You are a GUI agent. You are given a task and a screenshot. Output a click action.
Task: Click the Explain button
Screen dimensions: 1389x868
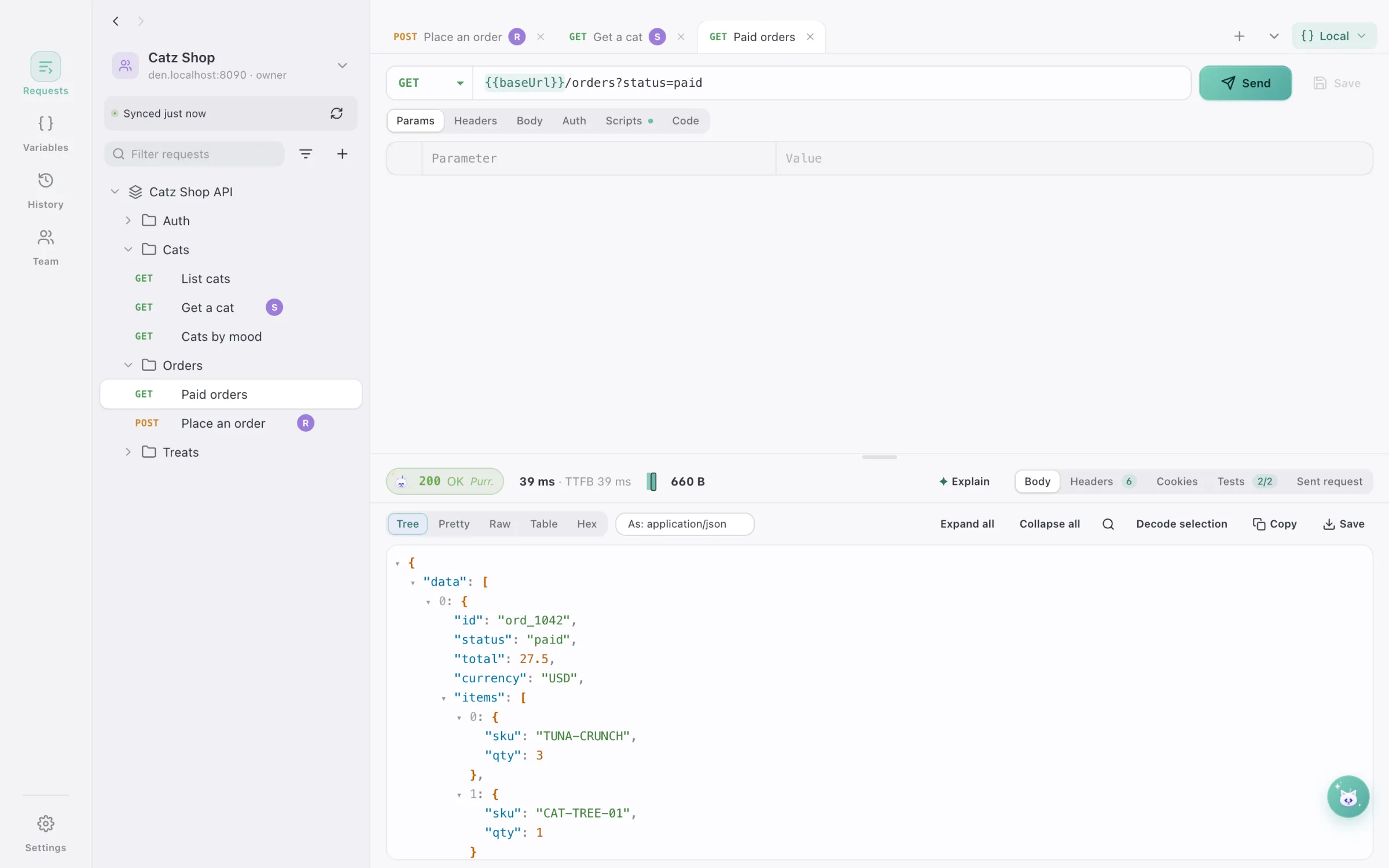click(x=964, y=481)
